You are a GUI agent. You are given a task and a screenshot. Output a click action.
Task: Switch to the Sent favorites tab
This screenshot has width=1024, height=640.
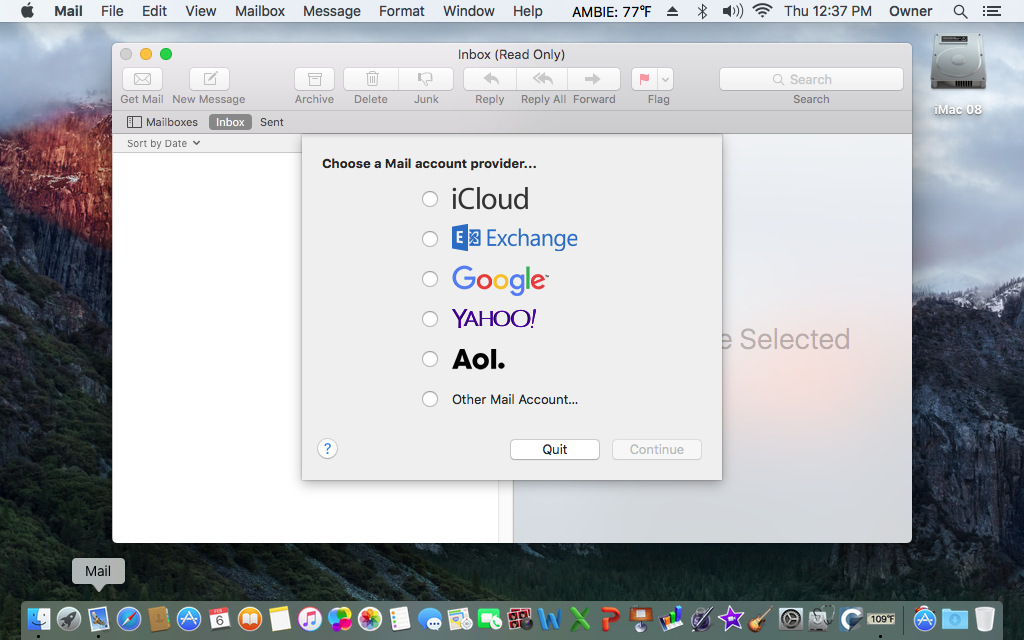pos(272,122)
